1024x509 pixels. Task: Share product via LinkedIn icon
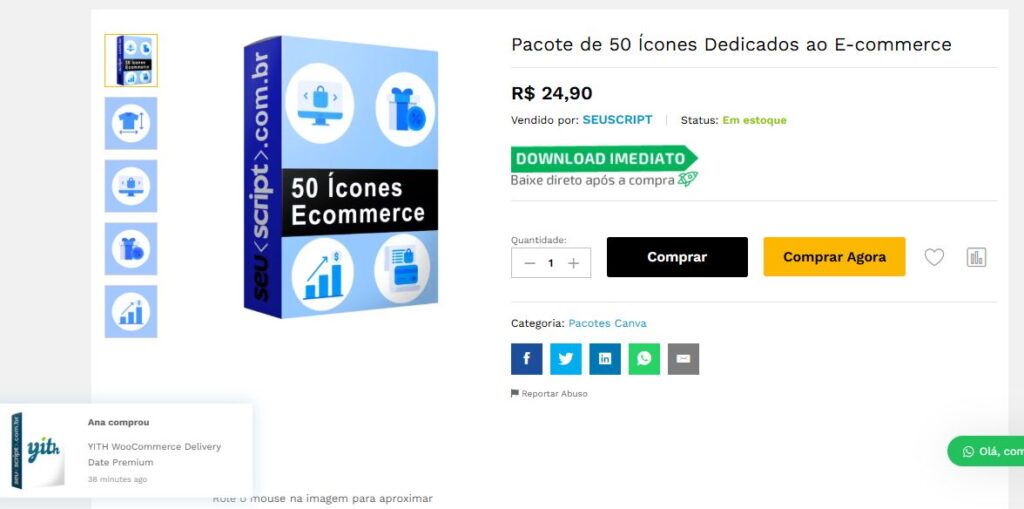coord(605,359)
